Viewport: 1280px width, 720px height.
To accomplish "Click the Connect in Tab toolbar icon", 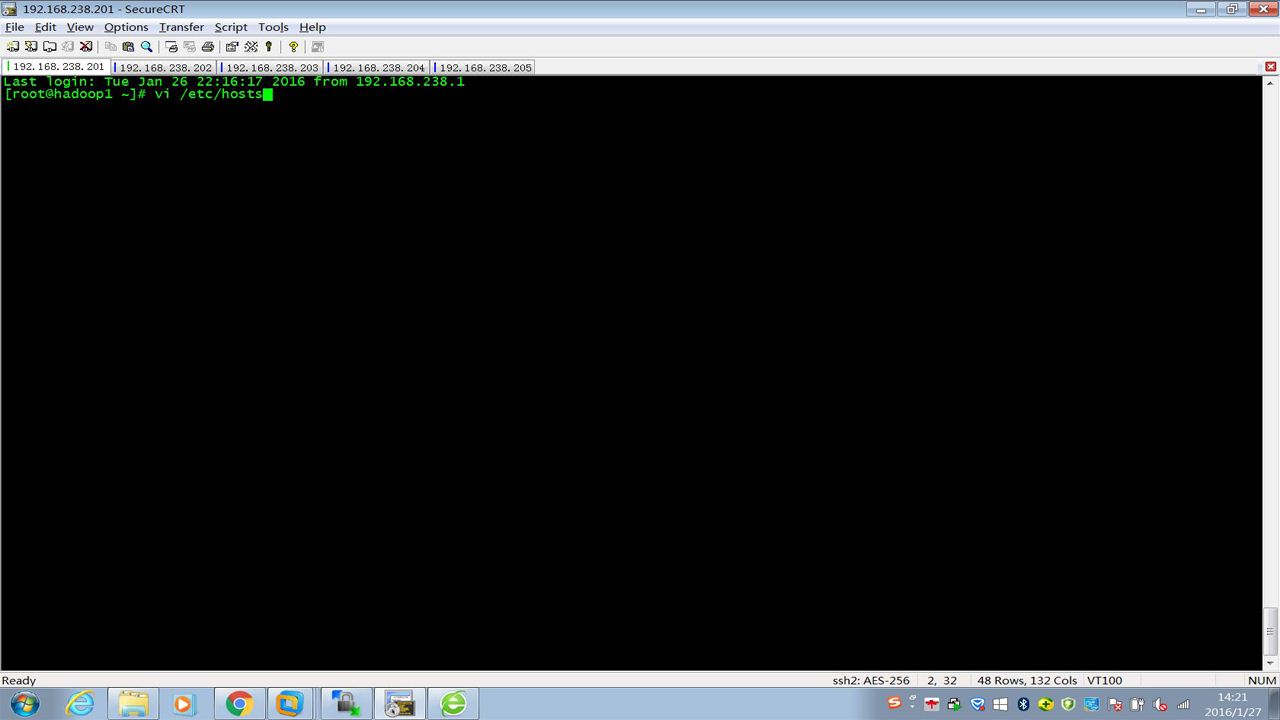I will tap(50, 46).
